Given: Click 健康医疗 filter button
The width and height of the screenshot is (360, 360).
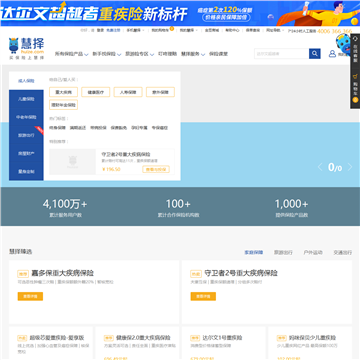Looking at the screenshot, I should tap(96, 92).
